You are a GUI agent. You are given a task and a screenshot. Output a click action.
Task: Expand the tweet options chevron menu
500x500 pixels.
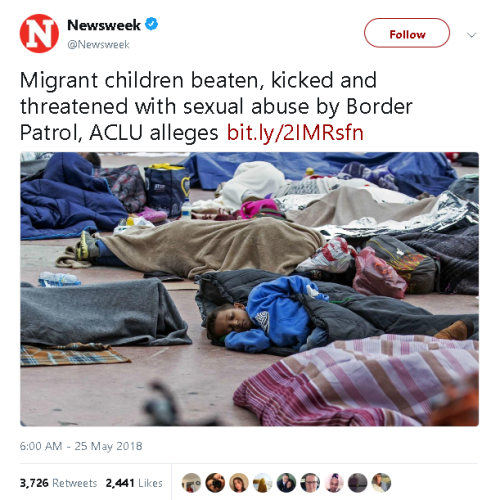pos(471,35)
